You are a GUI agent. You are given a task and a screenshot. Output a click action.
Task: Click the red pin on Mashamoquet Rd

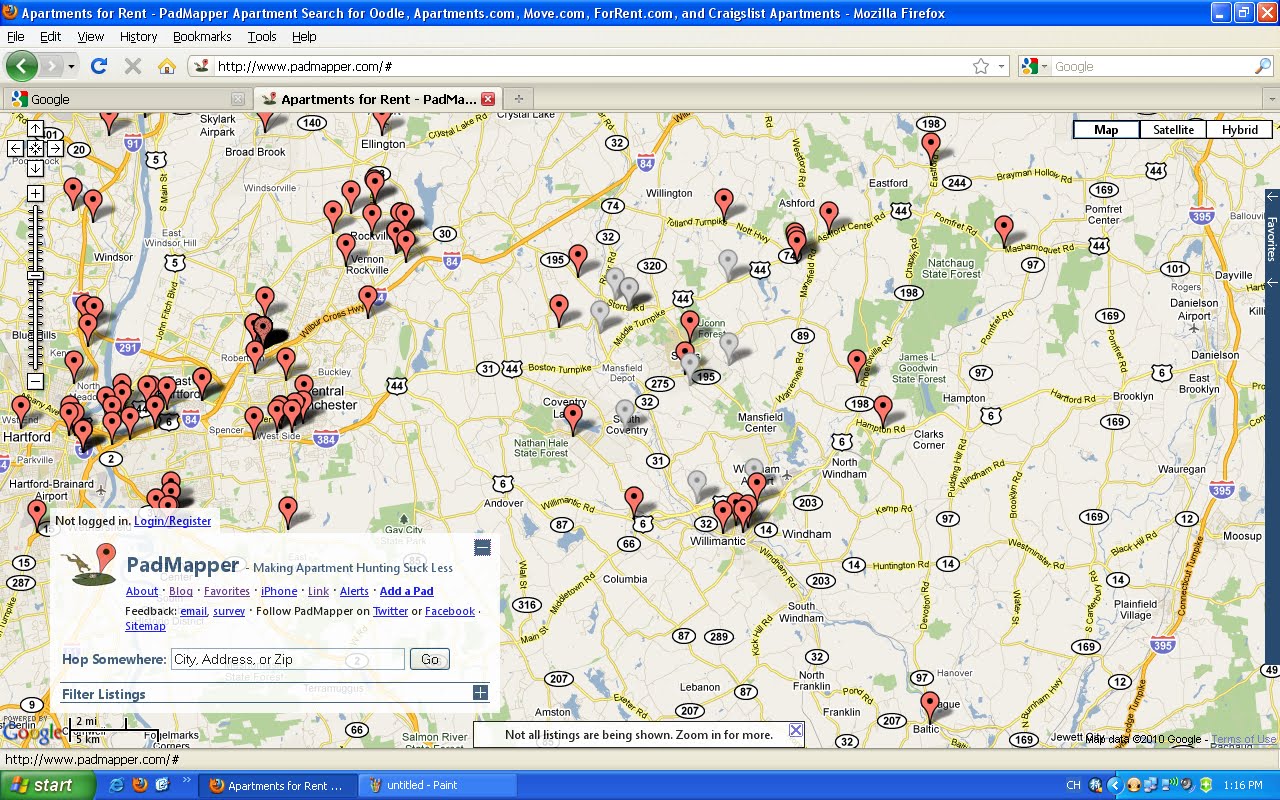[1004, 229]
